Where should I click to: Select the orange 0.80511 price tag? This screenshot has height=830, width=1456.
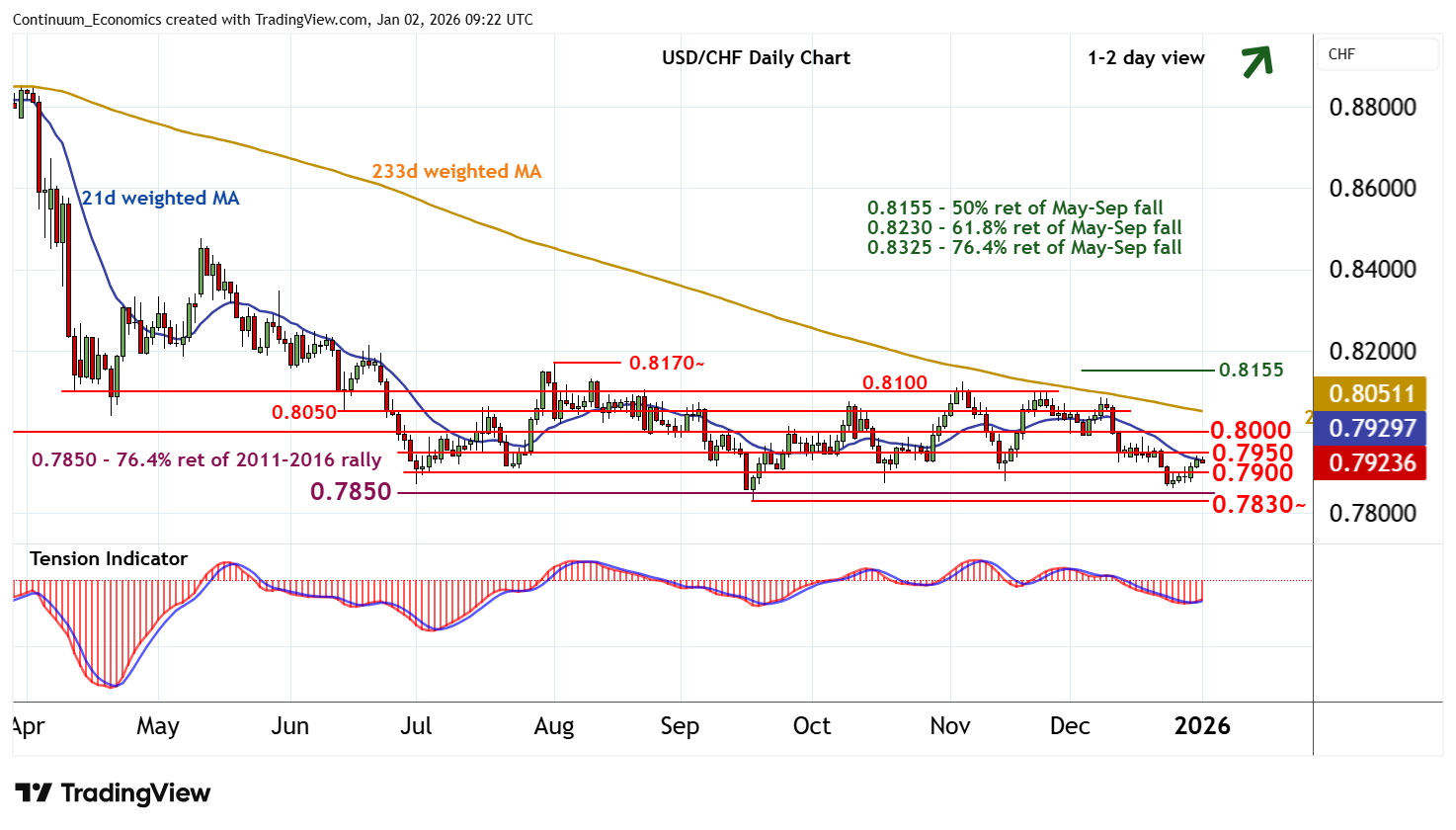(1371, 393)
